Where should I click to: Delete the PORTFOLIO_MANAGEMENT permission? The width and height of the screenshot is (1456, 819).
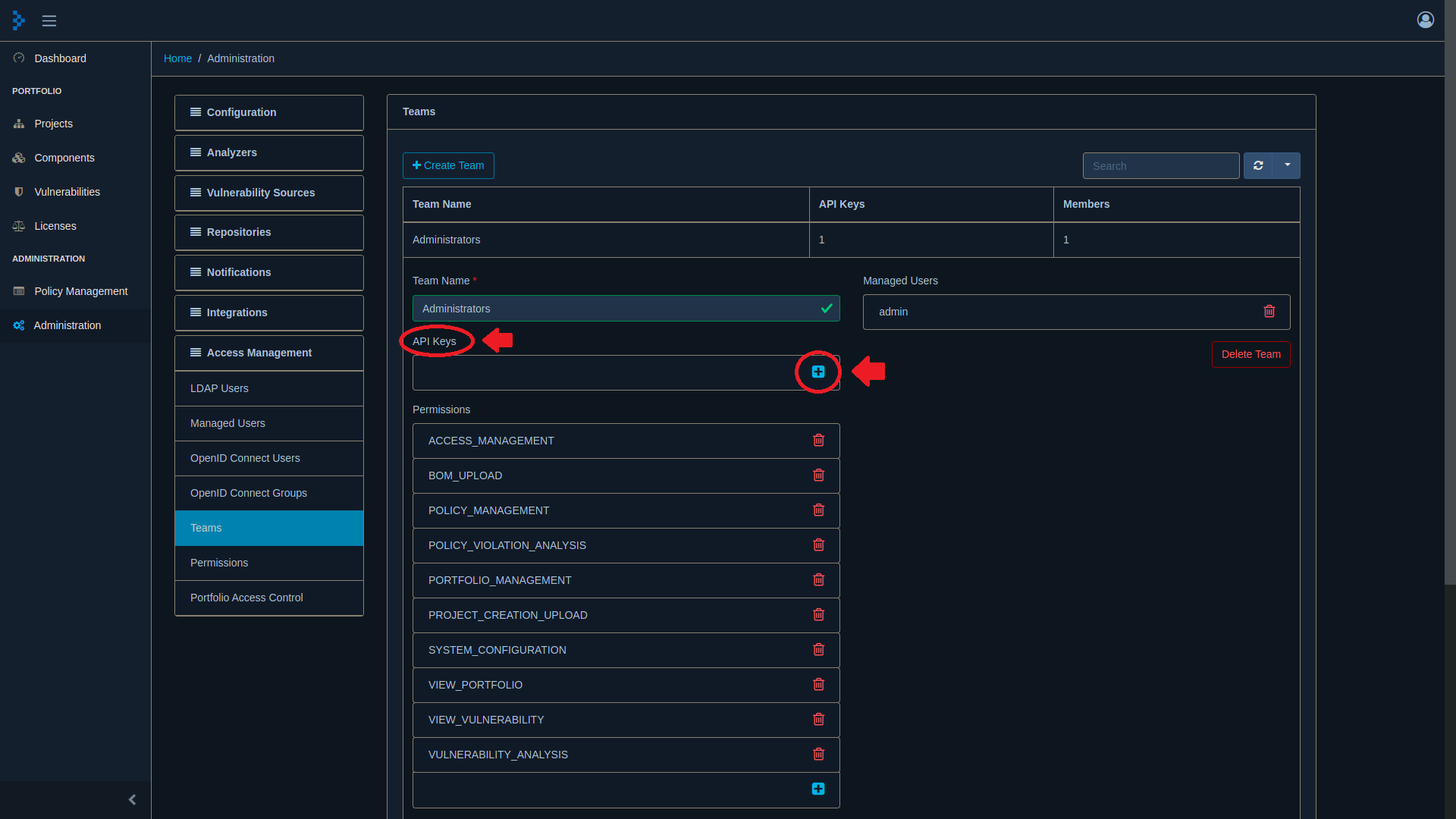(x=818, y=579)
